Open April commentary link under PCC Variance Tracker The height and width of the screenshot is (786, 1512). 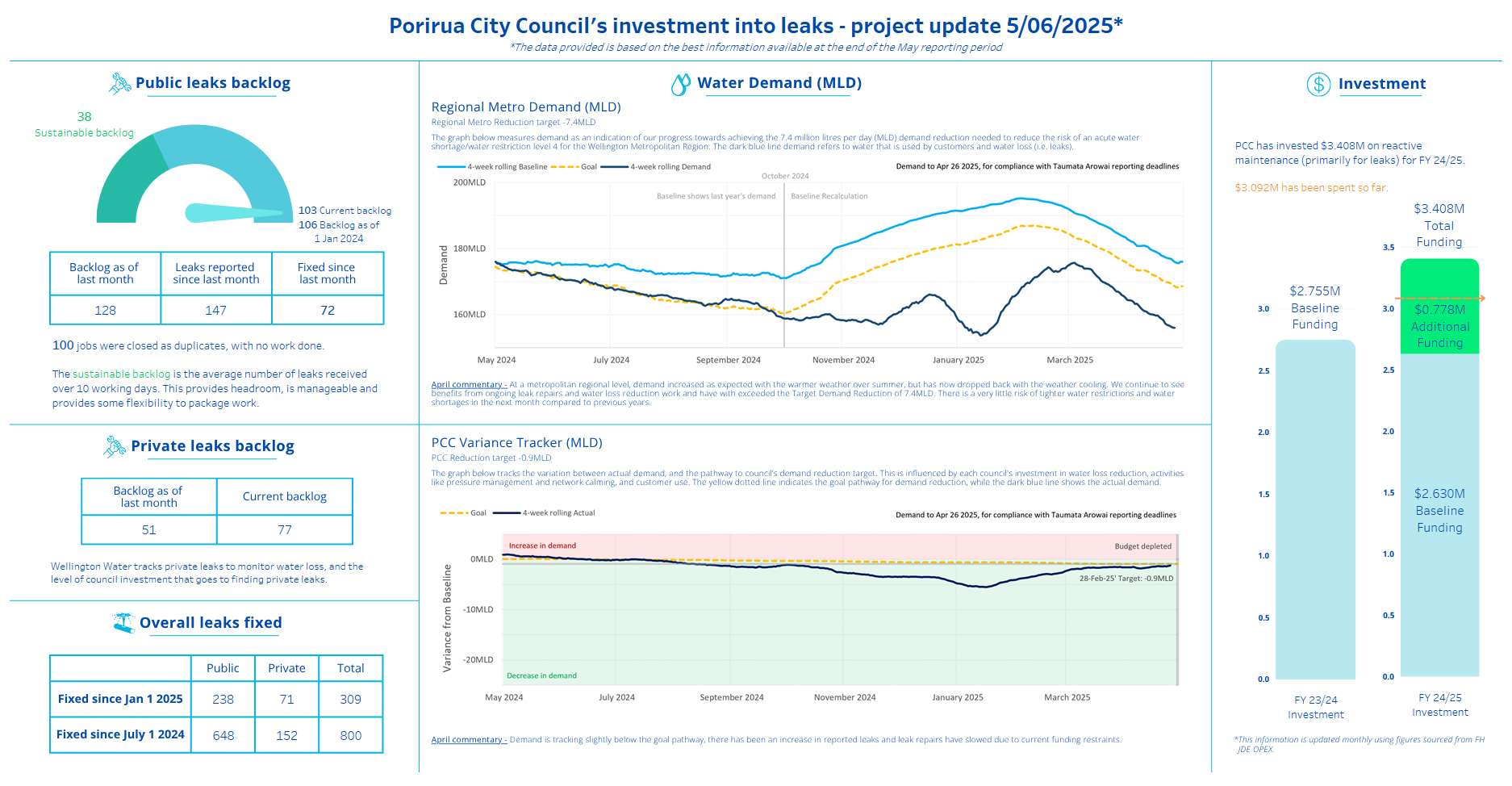pos(469,740)
